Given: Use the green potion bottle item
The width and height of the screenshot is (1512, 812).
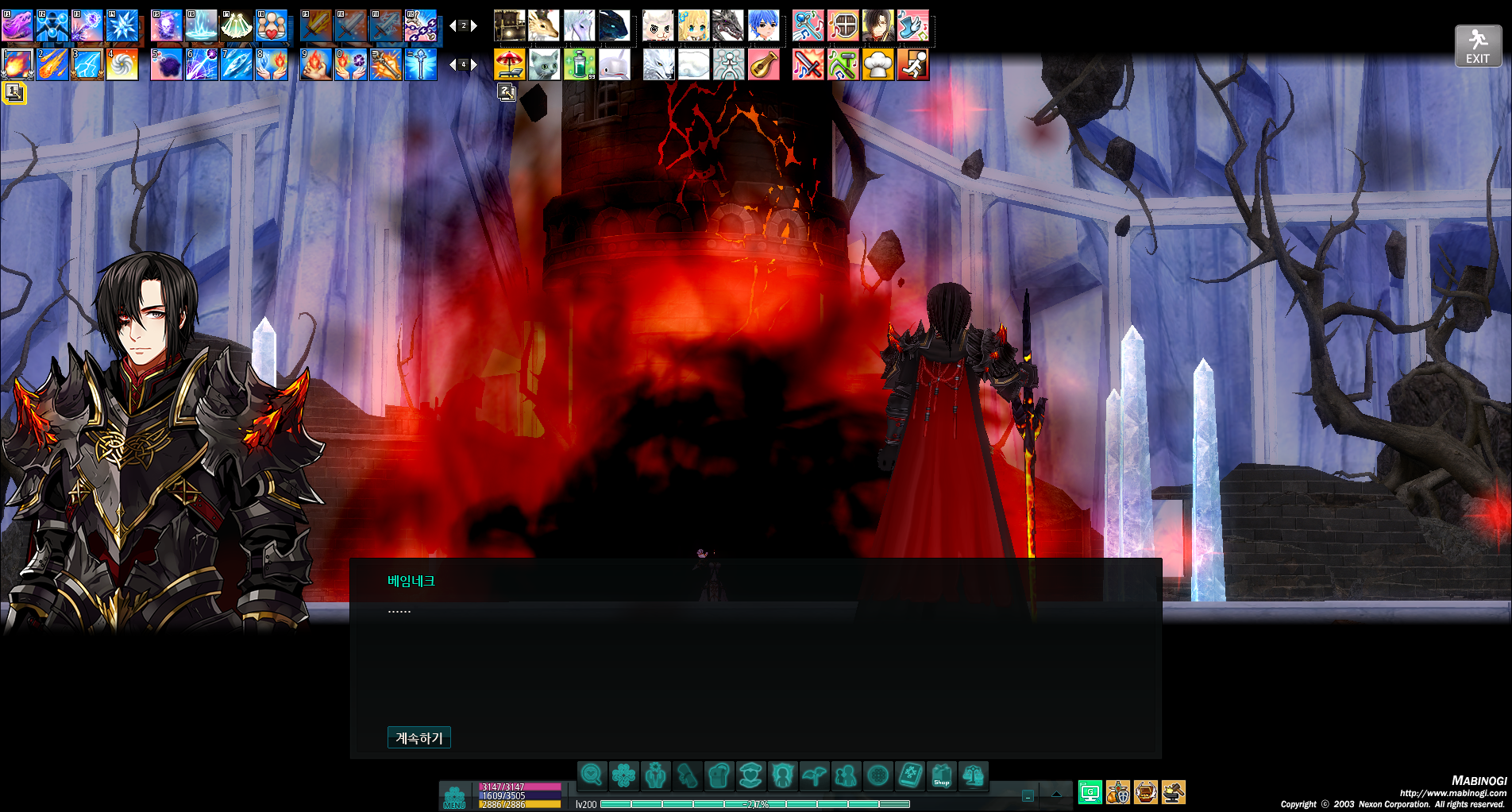Looking at the screenshot, I should click(x=580, y=65).
